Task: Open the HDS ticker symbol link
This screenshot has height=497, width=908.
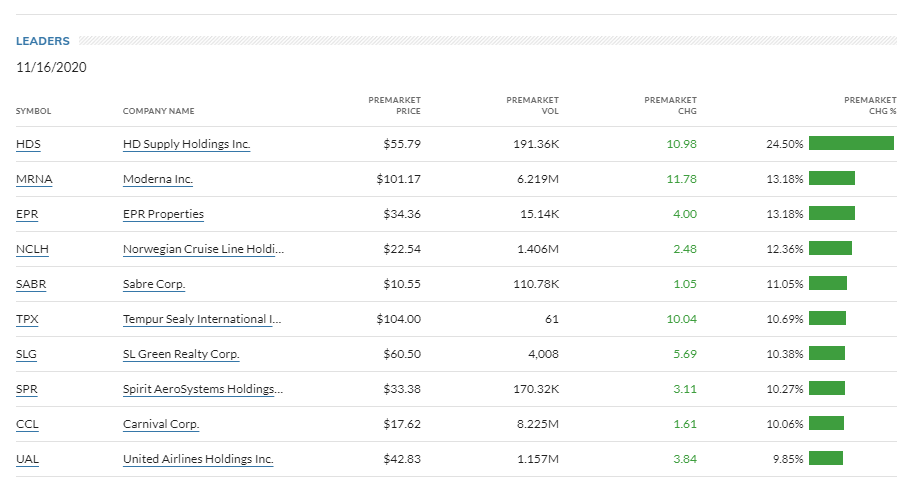Action: pyautogui.click(x=28, y=144)
